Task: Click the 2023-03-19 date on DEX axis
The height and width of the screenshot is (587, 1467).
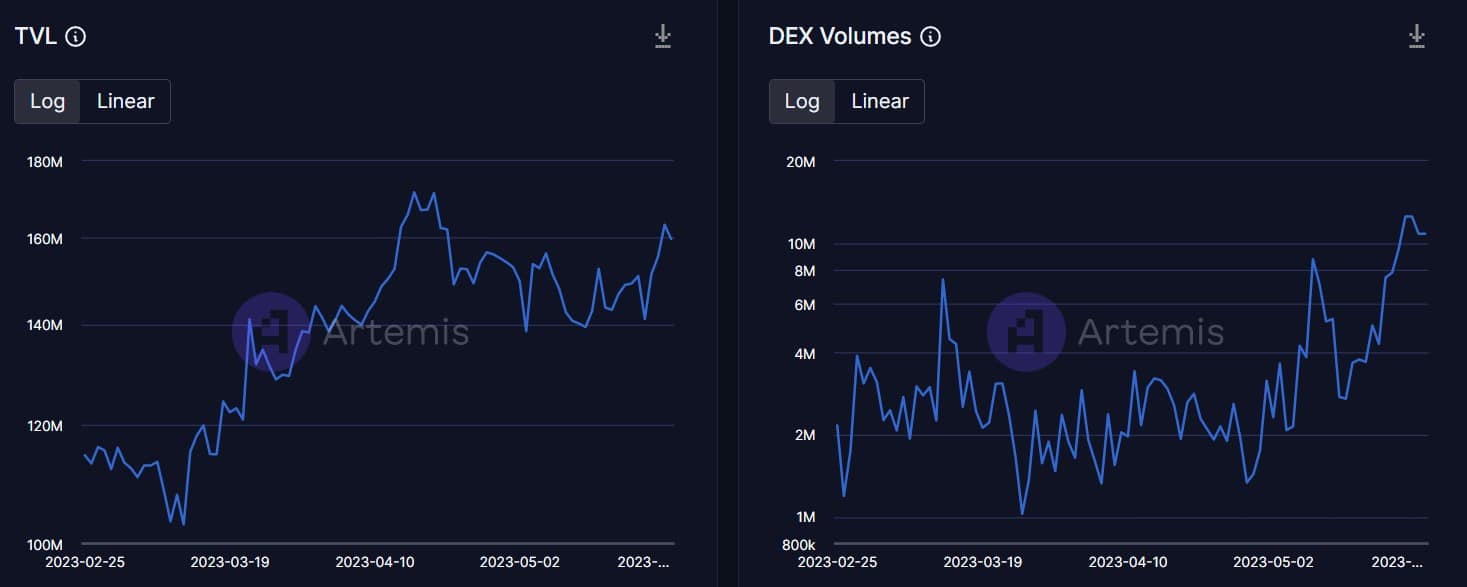Action: [x=983, y=562]
